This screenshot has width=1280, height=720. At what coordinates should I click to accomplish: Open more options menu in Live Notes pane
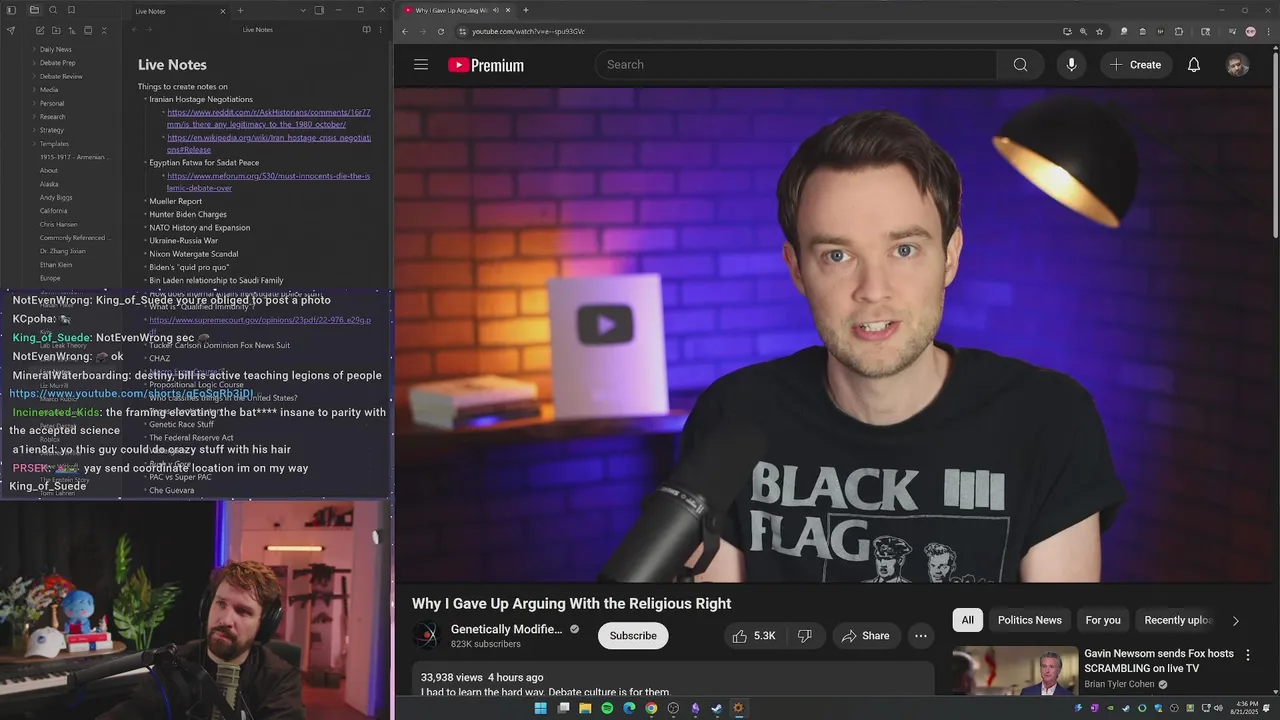381,30
